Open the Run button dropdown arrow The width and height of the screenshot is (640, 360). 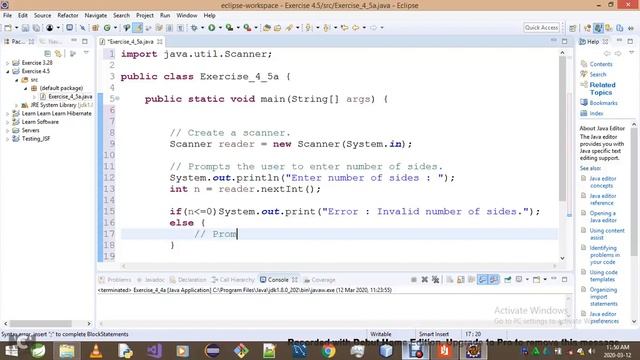(220, 28)
